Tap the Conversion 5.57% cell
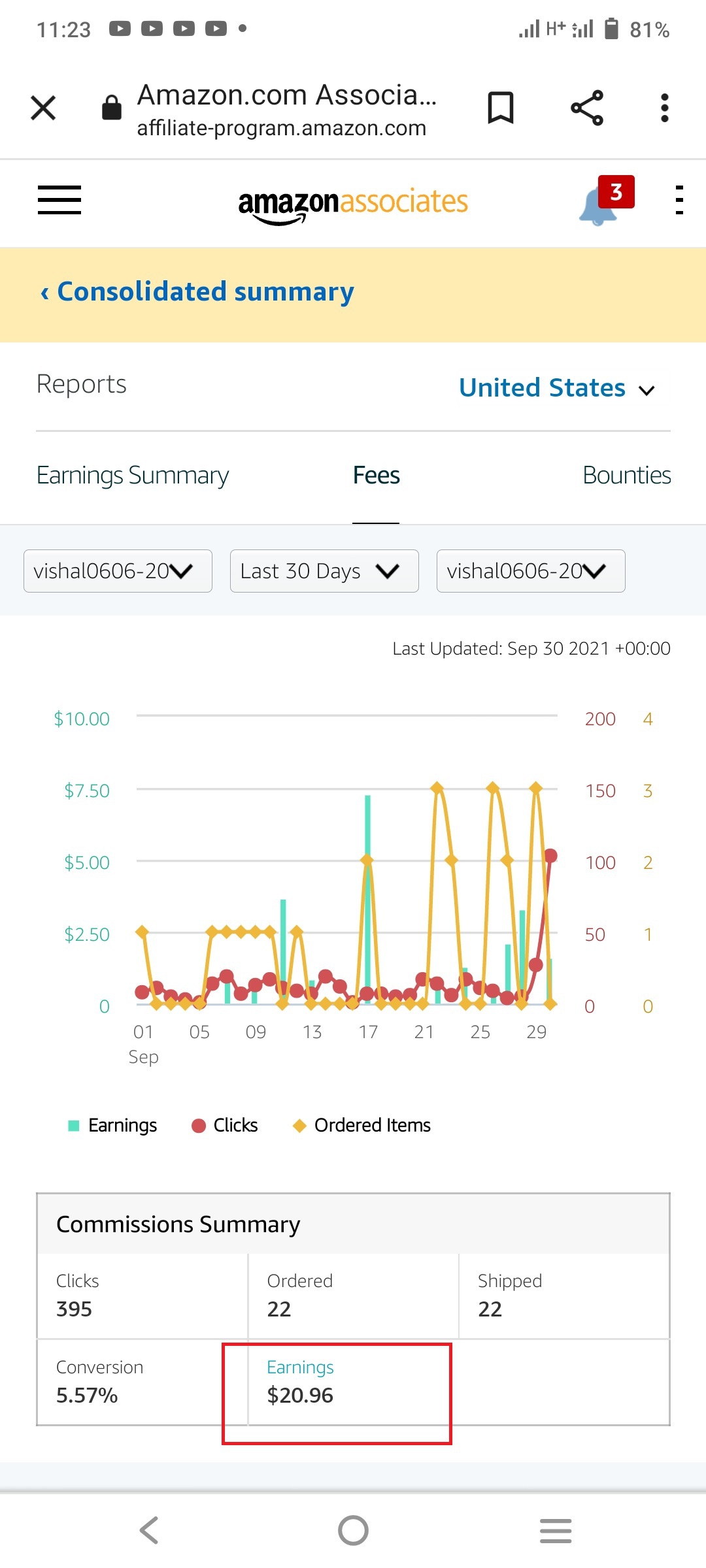The height and width of the screenshot is (1568, 706). pyautogui.click(x=143, y=1382)
